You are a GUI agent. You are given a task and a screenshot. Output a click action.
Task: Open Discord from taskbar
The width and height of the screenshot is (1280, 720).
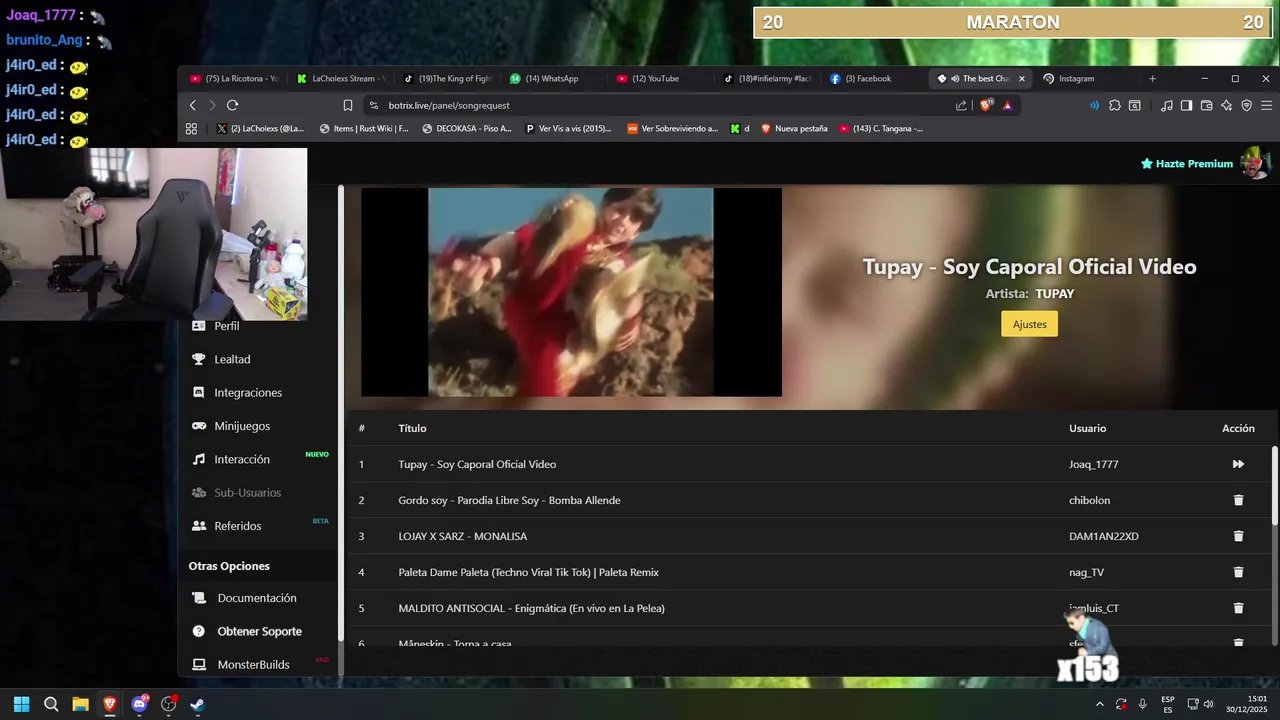(x=140, y=704)
